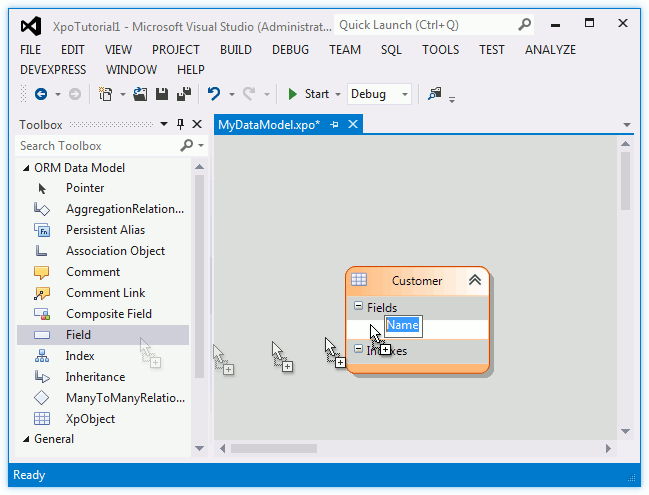Pick the Comment tool icon

pos(41,272)
